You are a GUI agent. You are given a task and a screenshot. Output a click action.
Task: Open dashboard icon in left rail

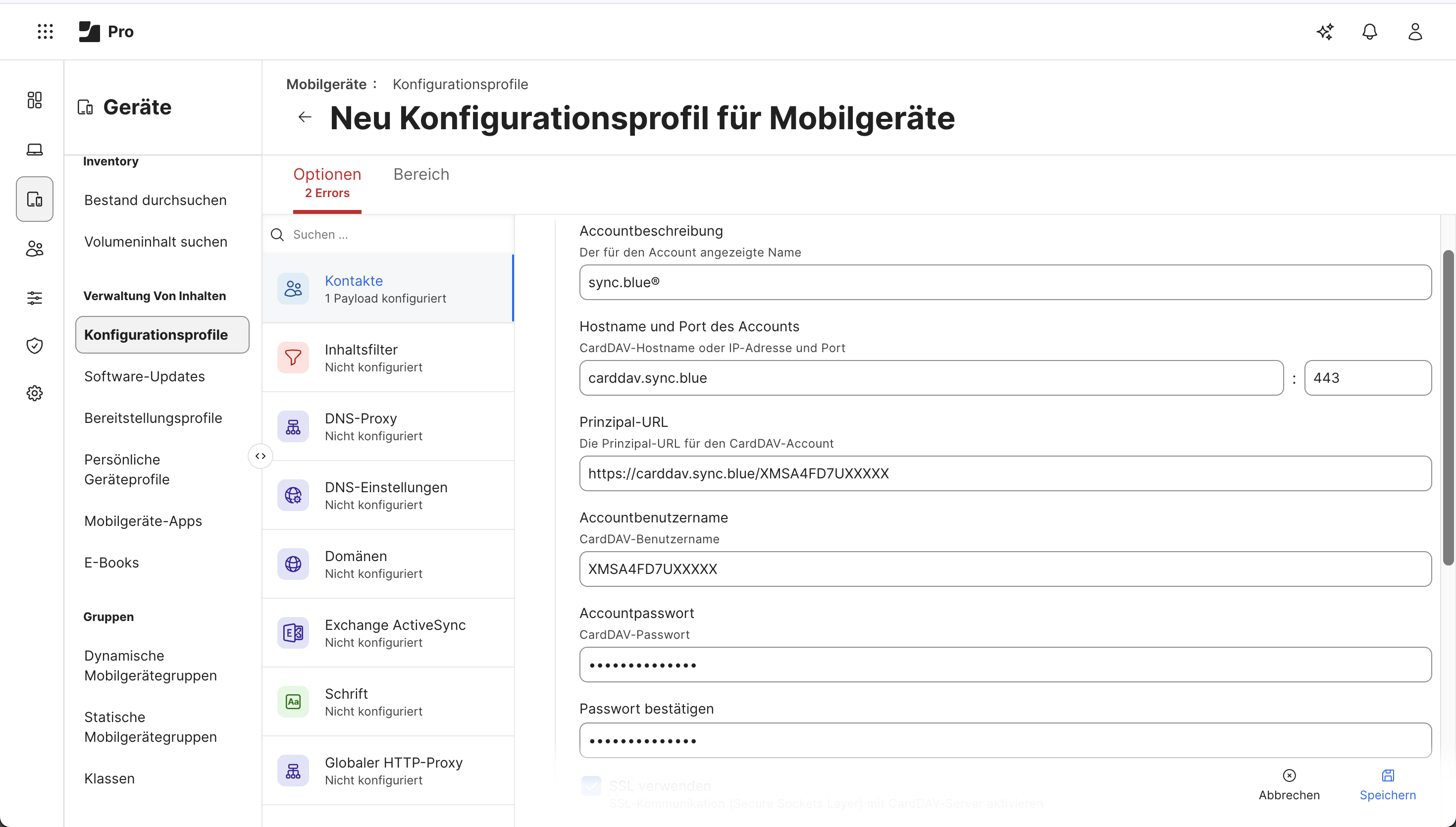coord(35,100)
